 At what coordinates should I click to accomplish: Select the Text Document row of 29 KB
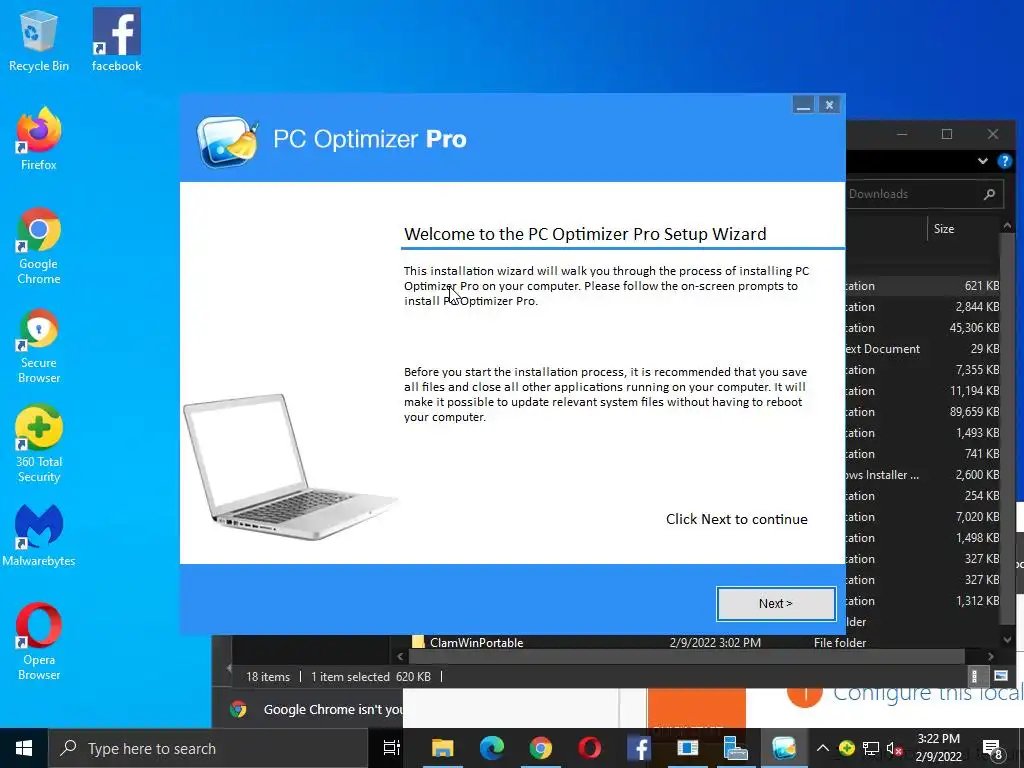923,349
